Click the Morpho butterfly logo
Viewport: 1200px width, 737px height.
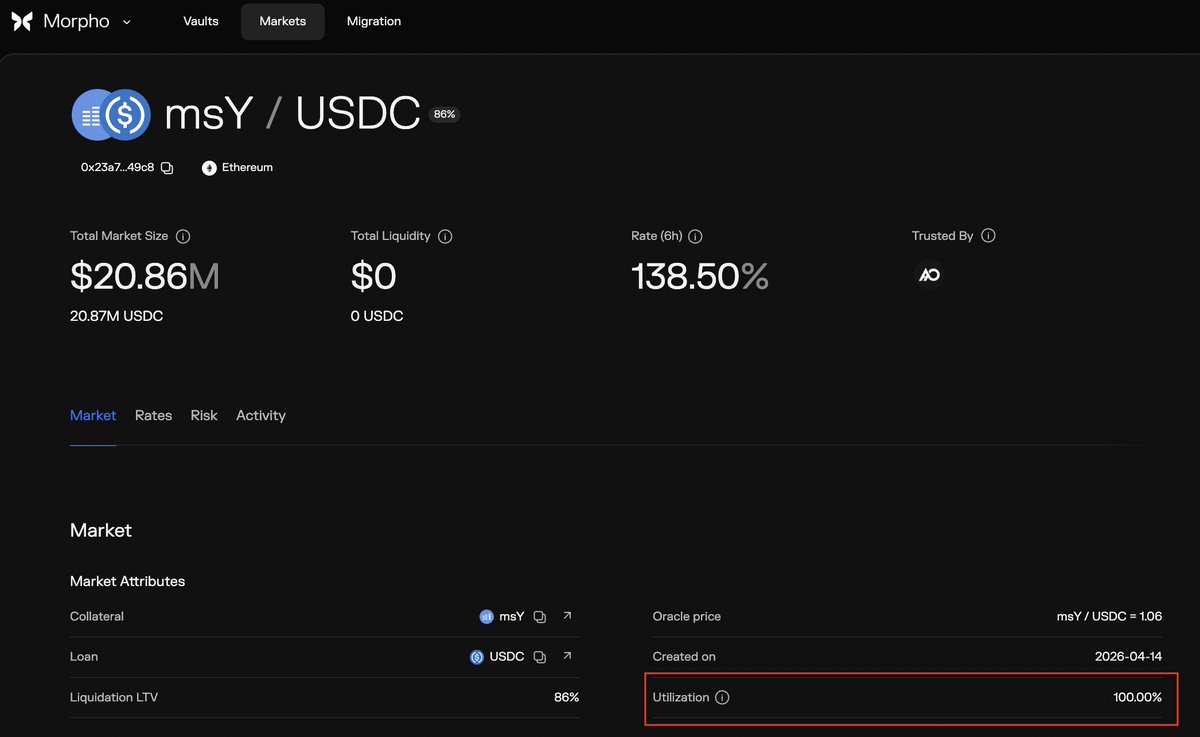pyautogui.click(x=22, y=21)
